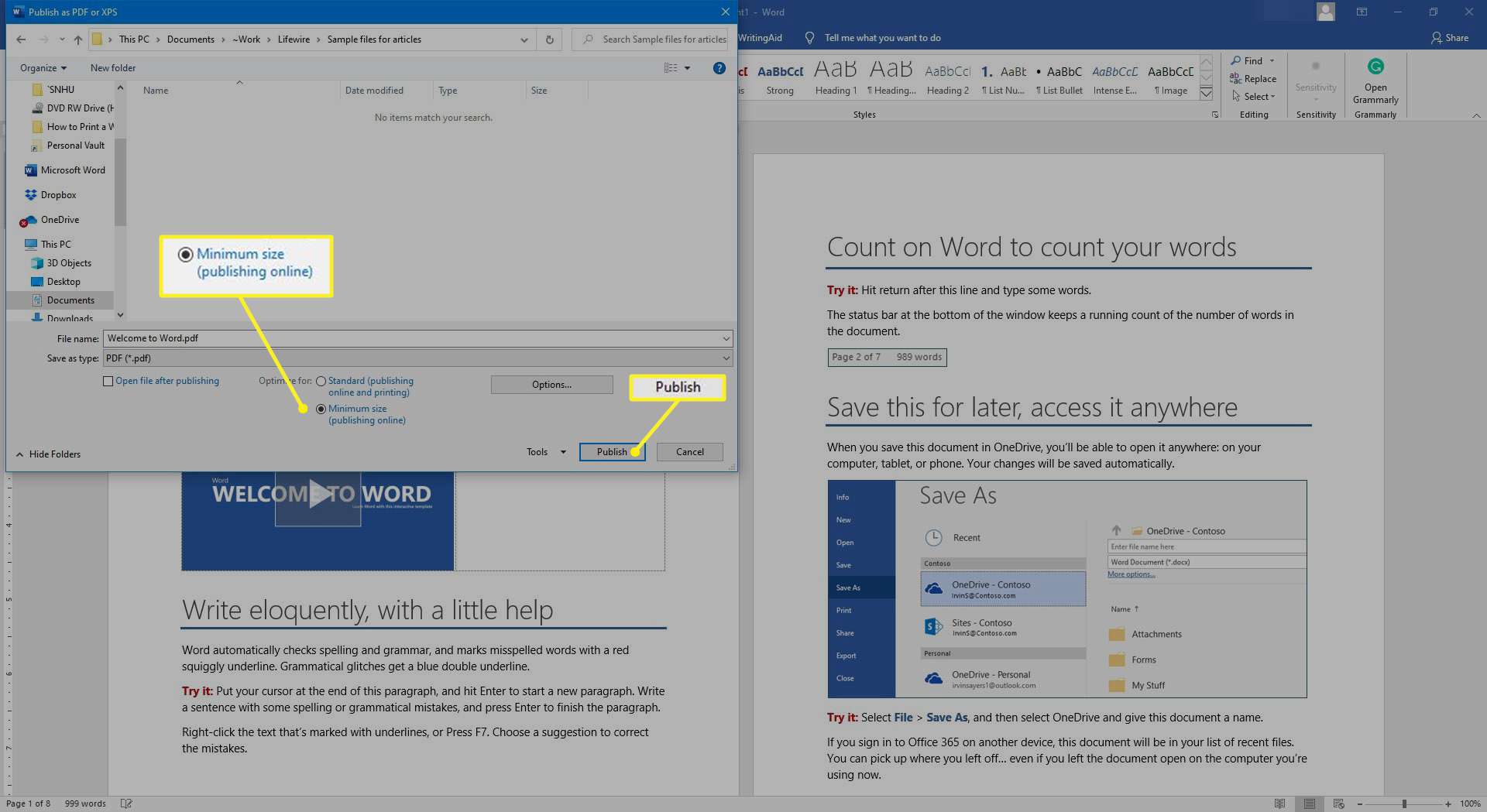The height and width of the screenshot is (812, 1487).
Task: Switch to Print Layout view
Action: pyautogui.click(x=1310, y=803)
